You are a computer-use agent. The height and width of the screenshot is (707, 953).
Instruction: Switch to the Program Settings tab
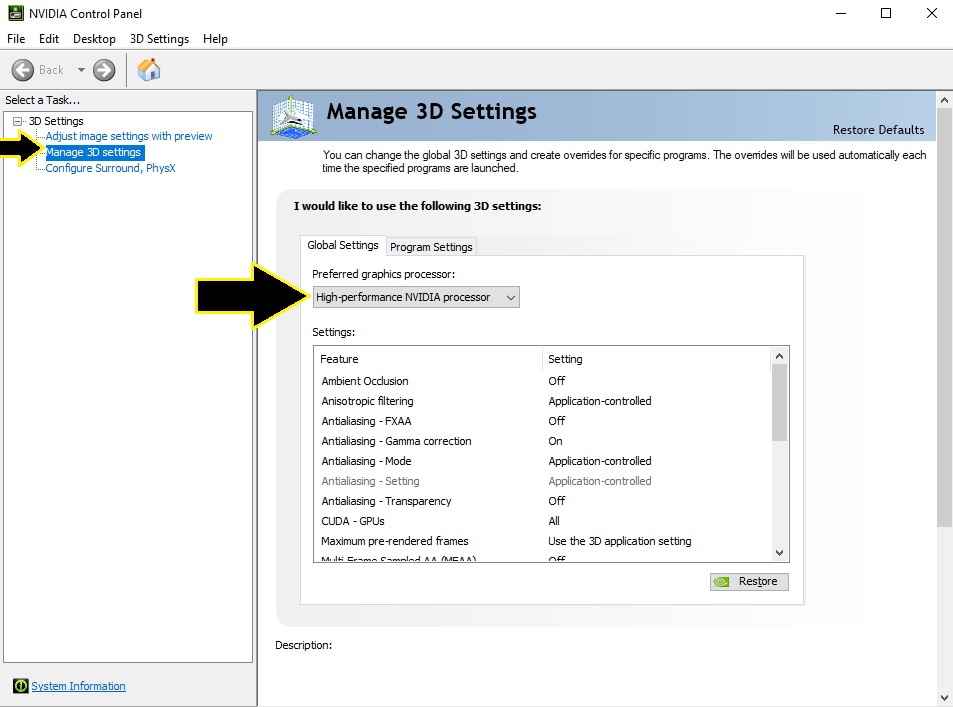[x=431, y=247]
